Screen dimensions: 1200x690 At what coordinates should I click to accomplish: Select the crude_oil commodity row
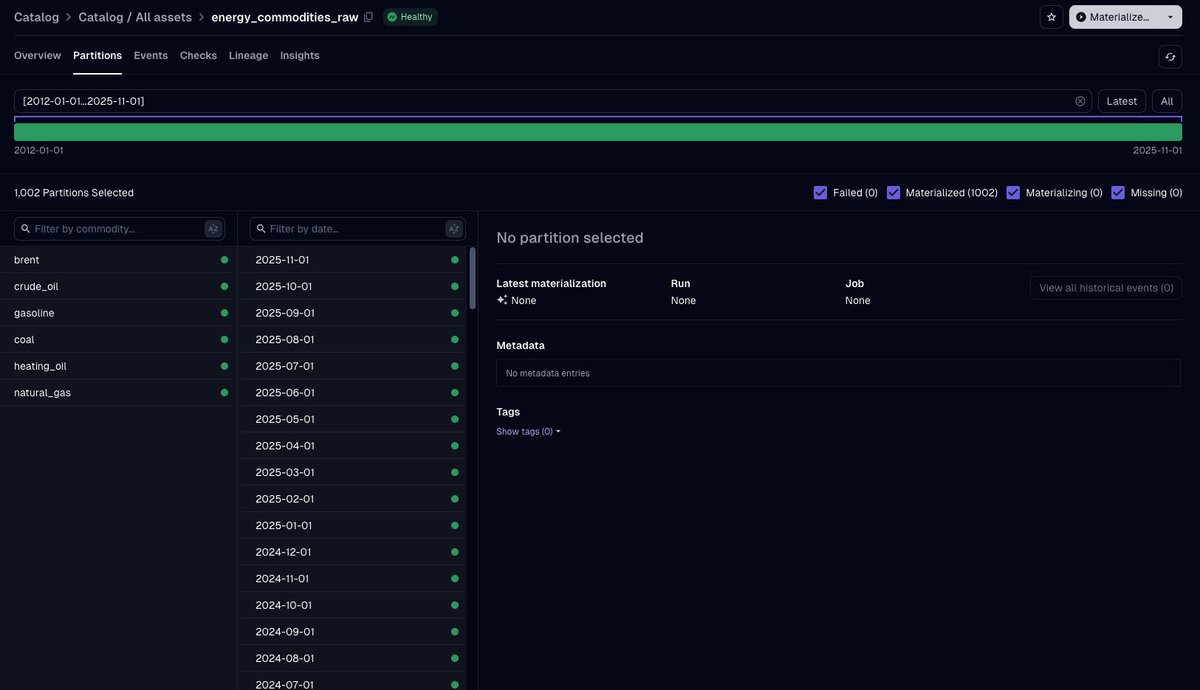(x=119, y=286)
